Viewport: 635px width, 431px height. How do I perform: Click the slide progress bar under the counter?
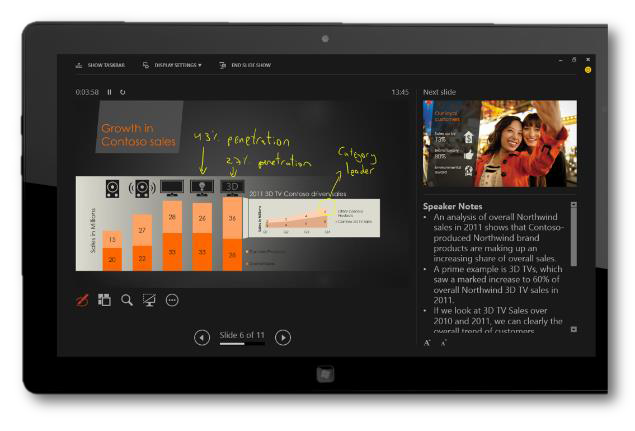[242, 344]
